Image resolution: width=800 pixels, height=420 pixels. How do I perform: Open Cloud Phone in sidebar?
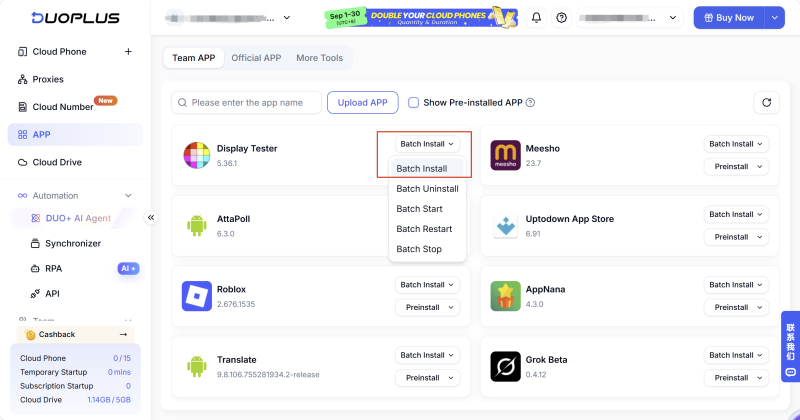click(x=59, y=52)
